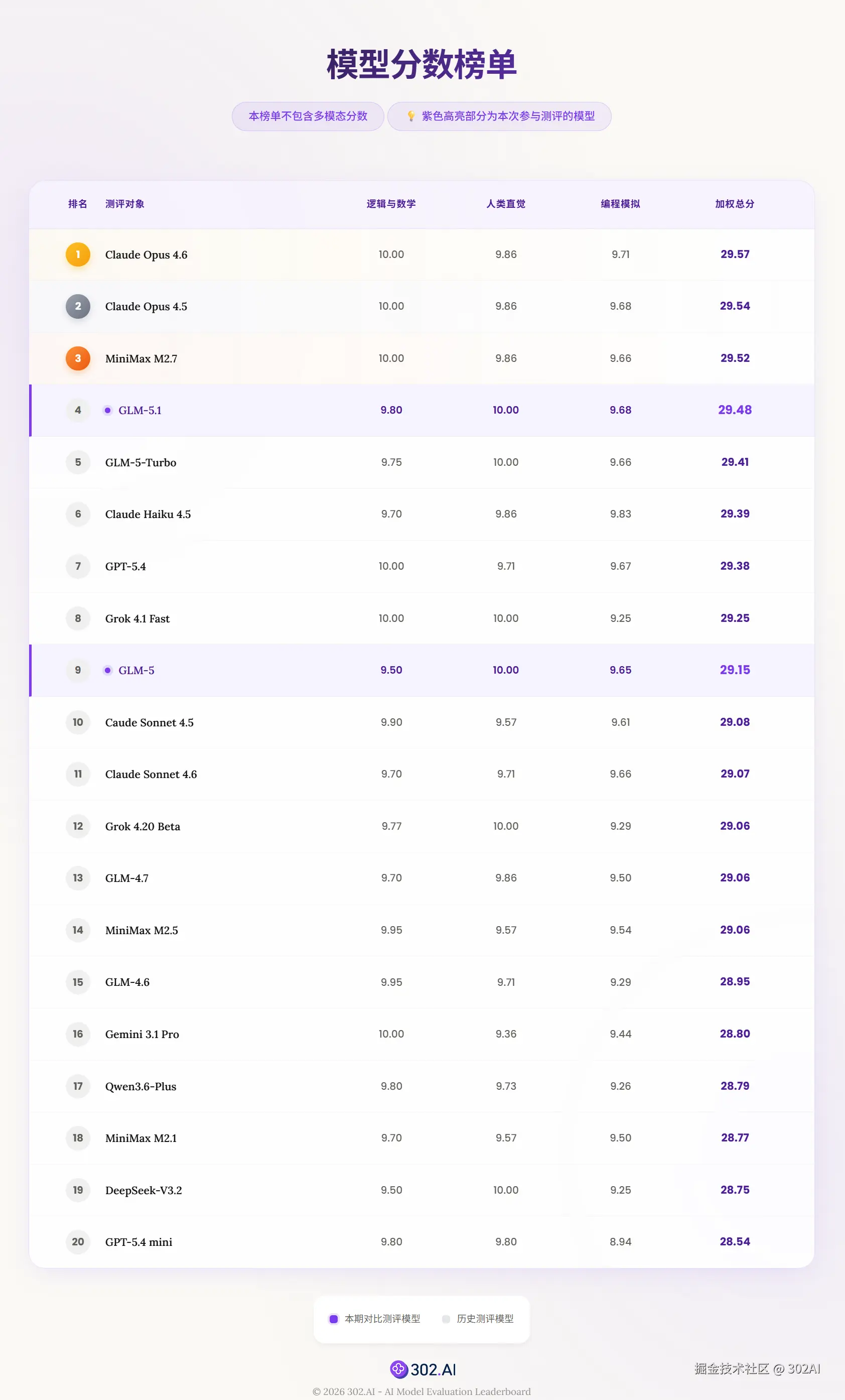Click the orange rank 3 badge
This screenshot has width=845, height=1400.
(x=78, y=358)
